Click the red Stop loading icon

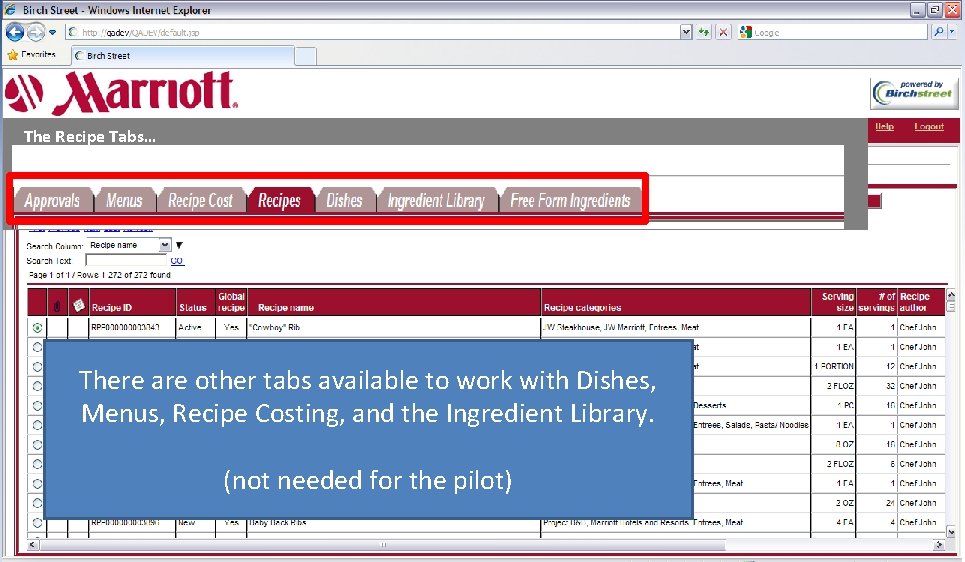click(x=724, y=32)
